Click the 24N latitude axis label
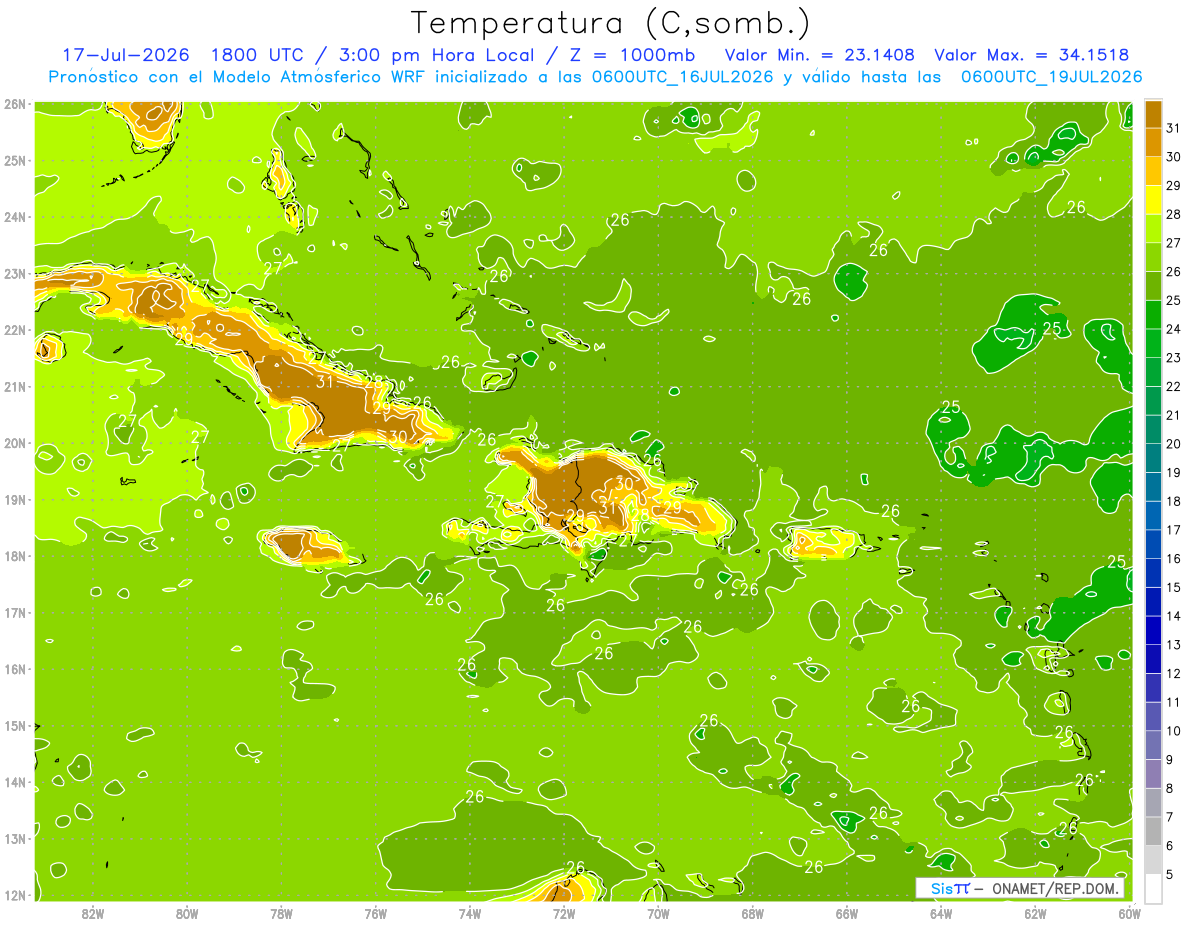The height and width of the screenshot is (927, 1200). 15,217
